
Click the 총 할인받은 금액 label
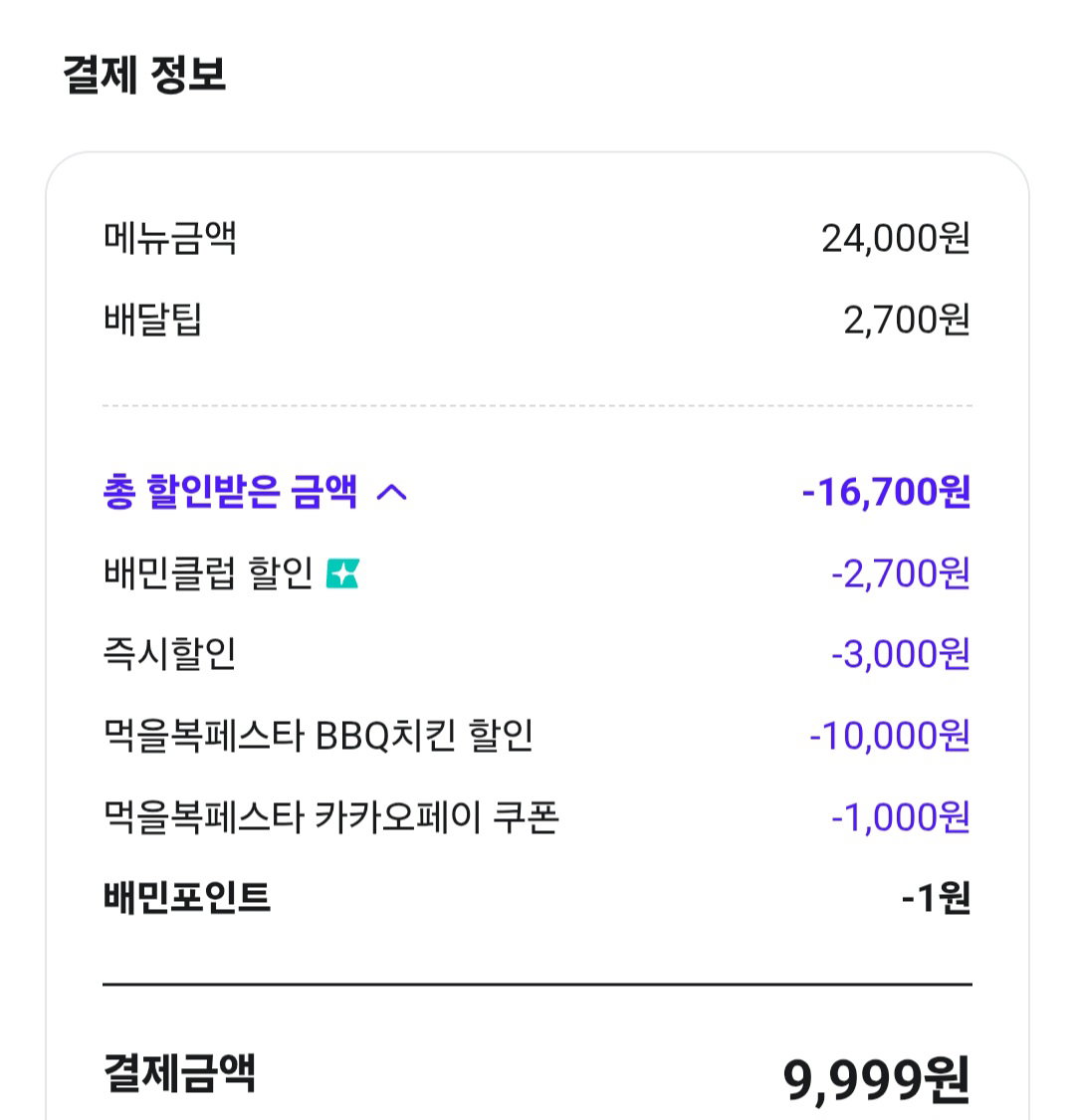point(230,492)
